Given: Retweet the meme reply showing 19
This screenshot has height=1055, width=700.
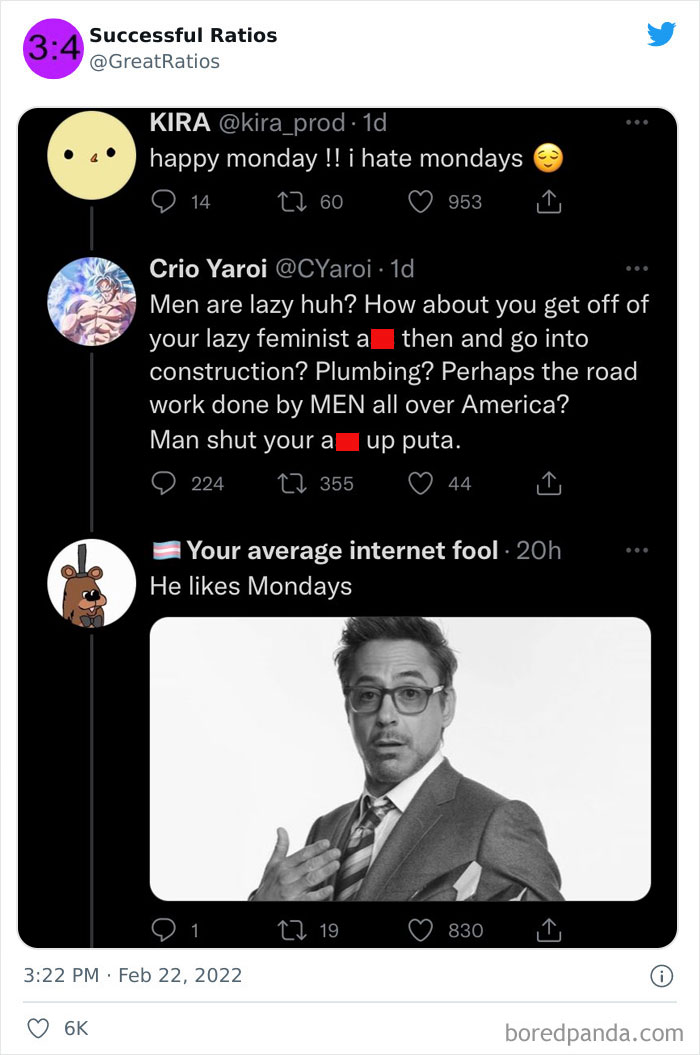Looking at the screenshot, I should 294,930.
